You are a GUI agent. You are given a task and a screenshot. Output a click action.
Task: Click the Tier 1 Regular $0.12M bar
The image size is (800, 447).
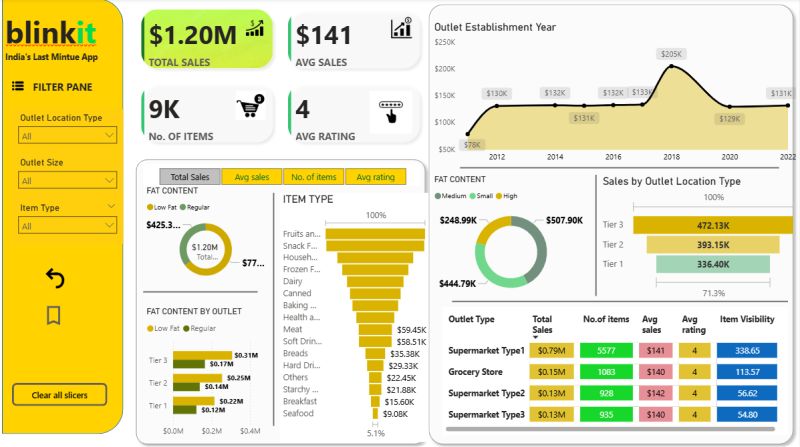tap(185, 410)
